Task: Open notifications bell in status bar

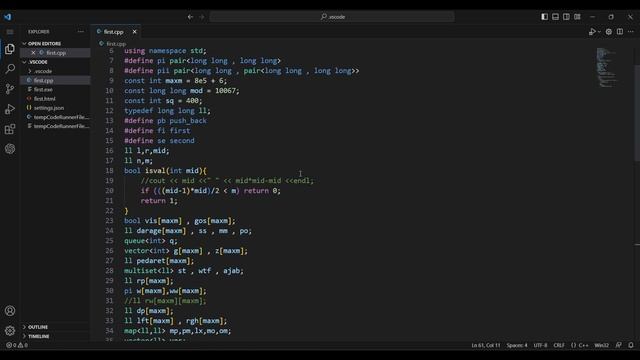Action: [631, 345]
